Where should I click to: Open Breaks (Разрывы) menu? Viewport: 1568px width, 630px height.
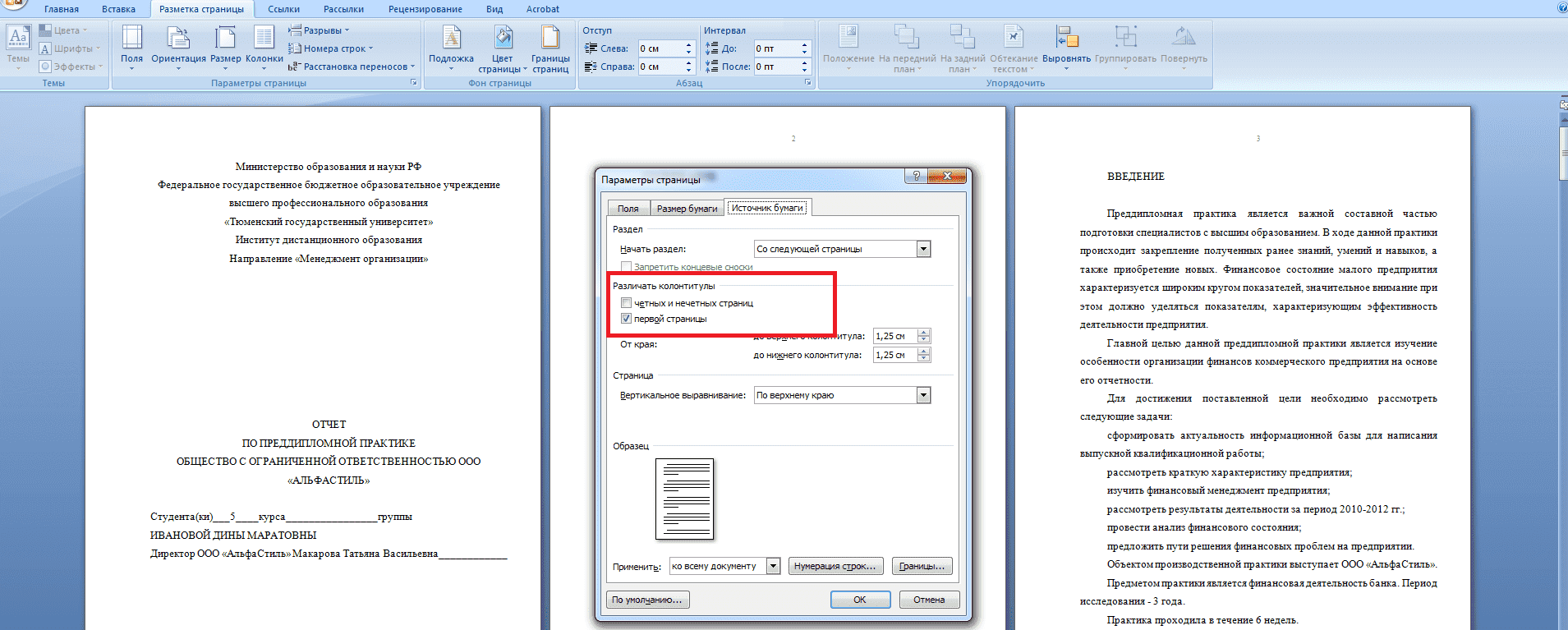pyautogui.click(x=319, y=30)
